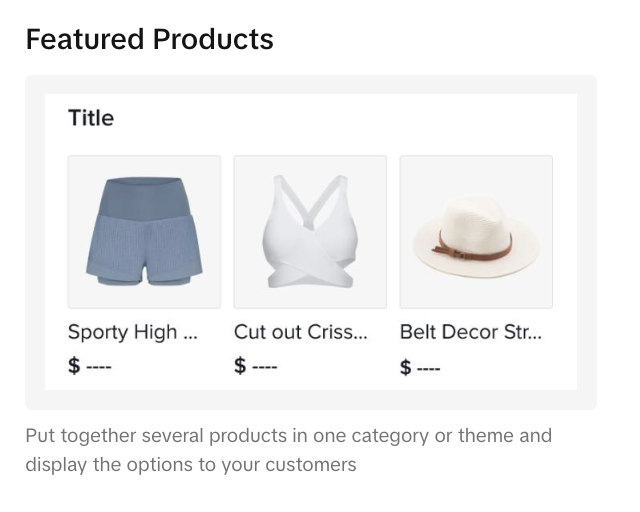Click the "display the options to your customers" line
Viewport: 640px width, 512px height.
(x=191, y=465)
